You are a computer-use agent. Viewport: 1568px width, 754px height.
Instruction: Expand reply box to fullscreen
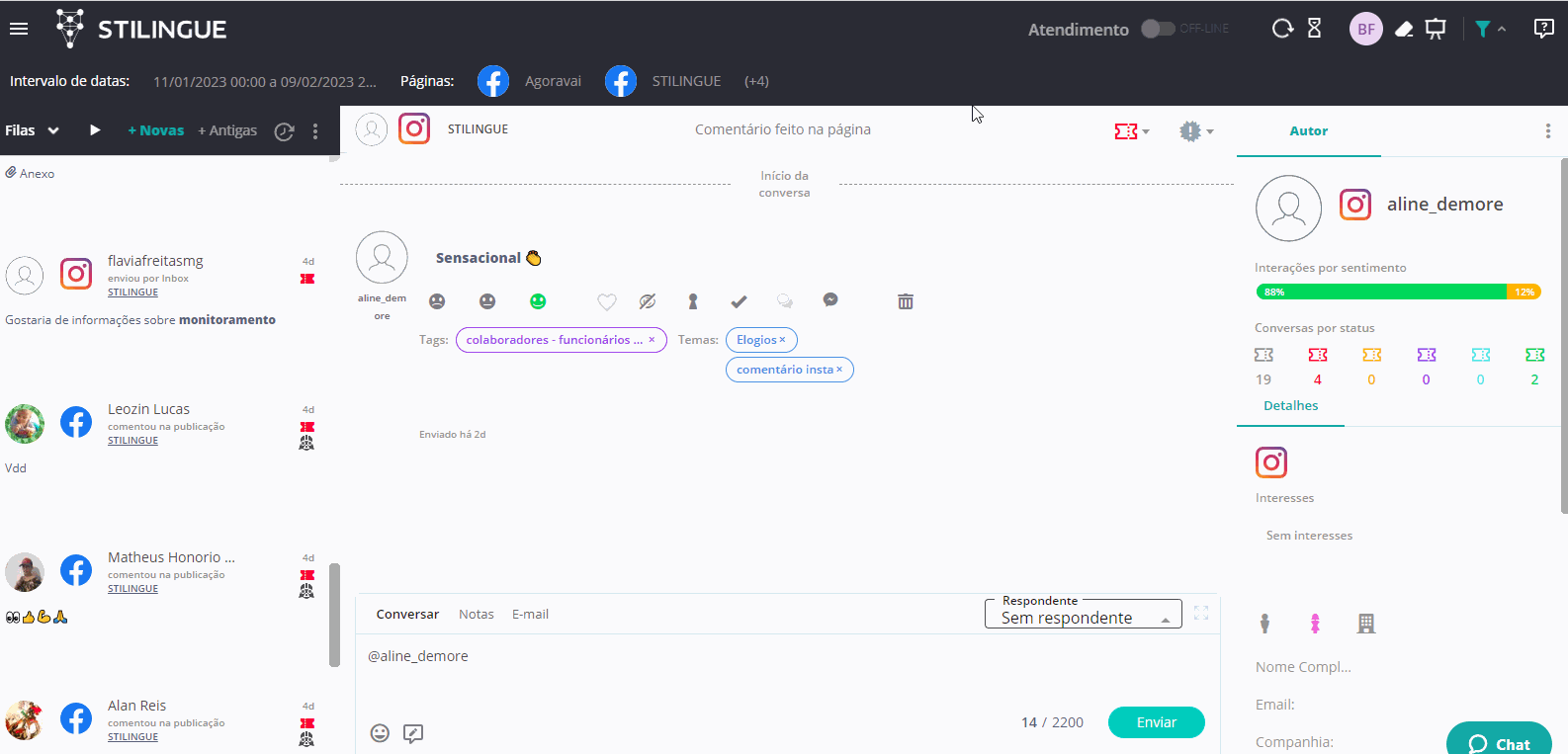coord(1201,613)
